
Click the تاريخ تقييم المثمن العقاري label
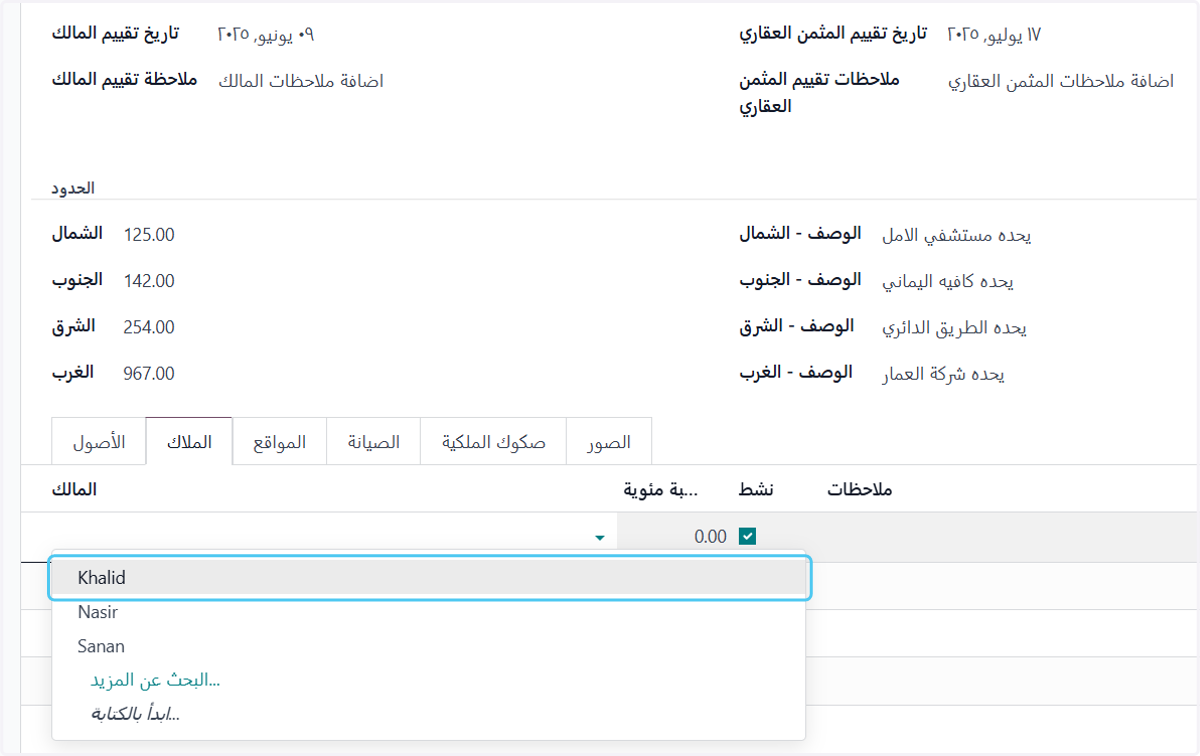pos(833,33)
